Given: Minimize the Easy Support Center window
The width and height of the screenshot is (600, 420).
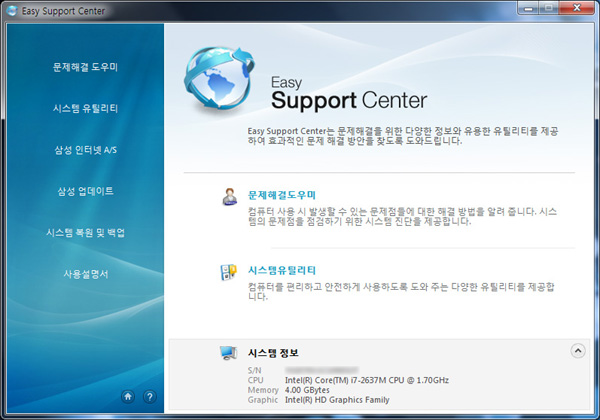Looking at the screenshot, I should [x=528, y=8].
